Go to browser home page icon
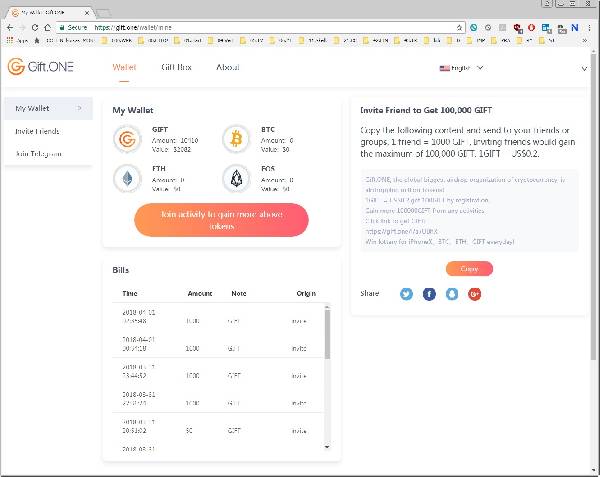The image size is (600, 477). (x=47, y=28)
